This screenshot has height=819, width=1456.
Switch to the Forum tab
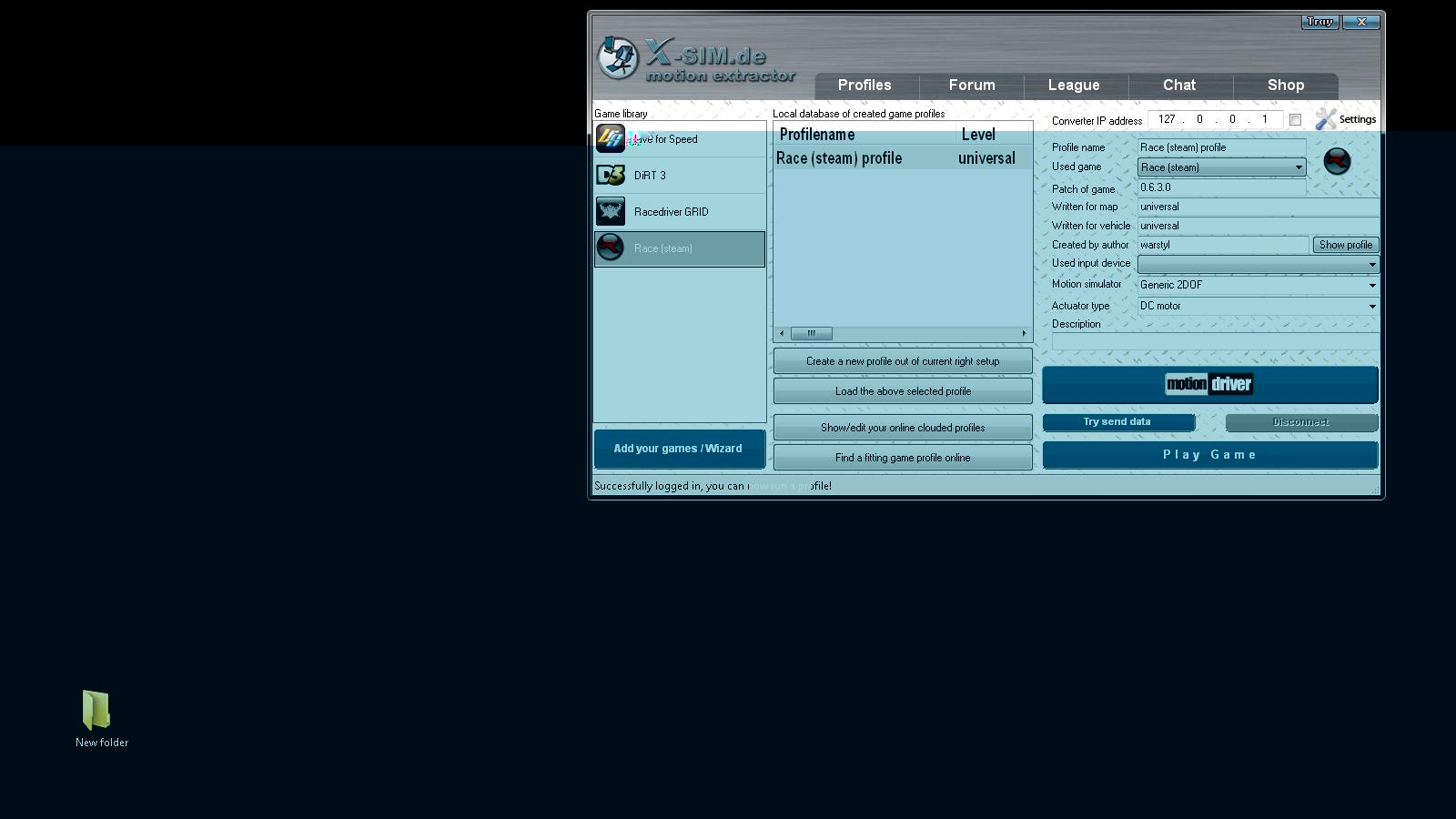click(971, 86)
